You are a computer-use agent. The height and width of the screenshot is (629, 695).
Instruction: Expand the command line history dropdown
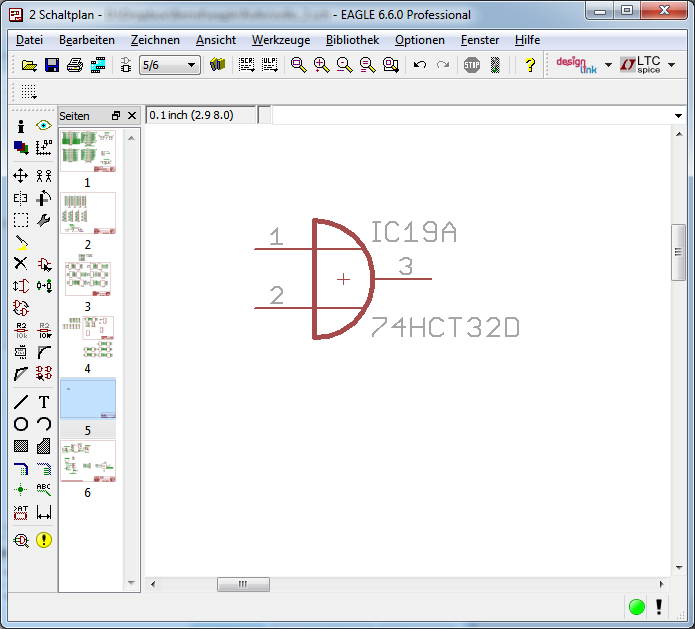click(679, 116)
